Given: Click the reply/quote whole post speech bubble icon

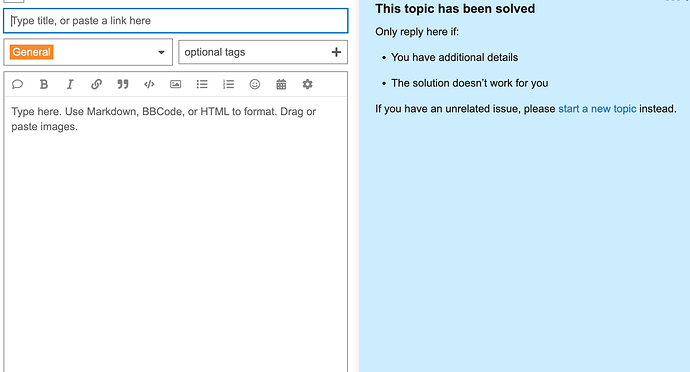Looking at the screenshot, I should (17, 84).
